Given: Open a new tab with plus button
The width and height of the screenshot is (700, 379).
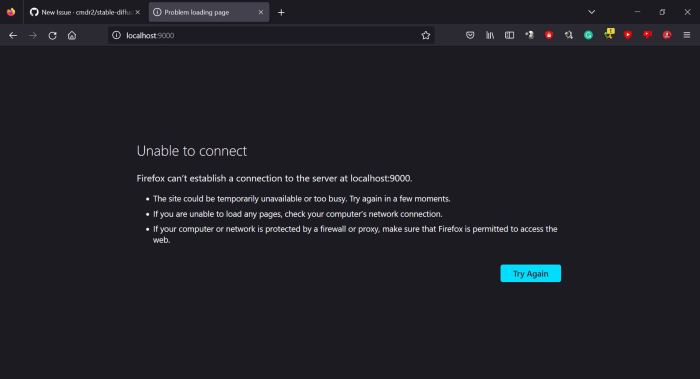Looking at the screenshot, I should 281,12.
